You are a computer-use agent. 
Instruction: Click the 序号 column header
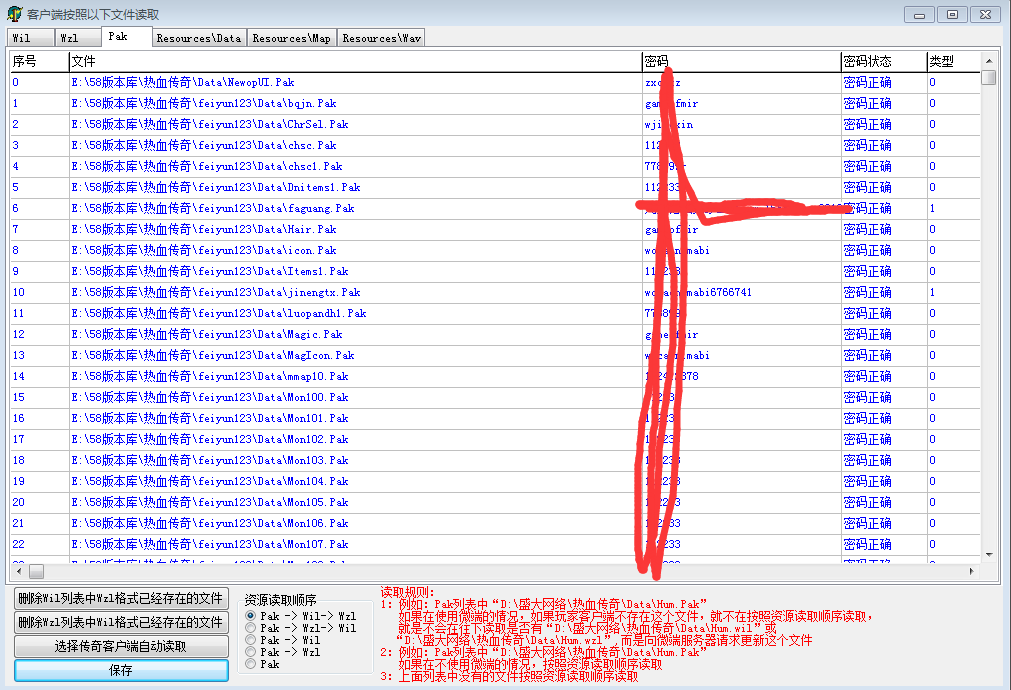point(40,61)
